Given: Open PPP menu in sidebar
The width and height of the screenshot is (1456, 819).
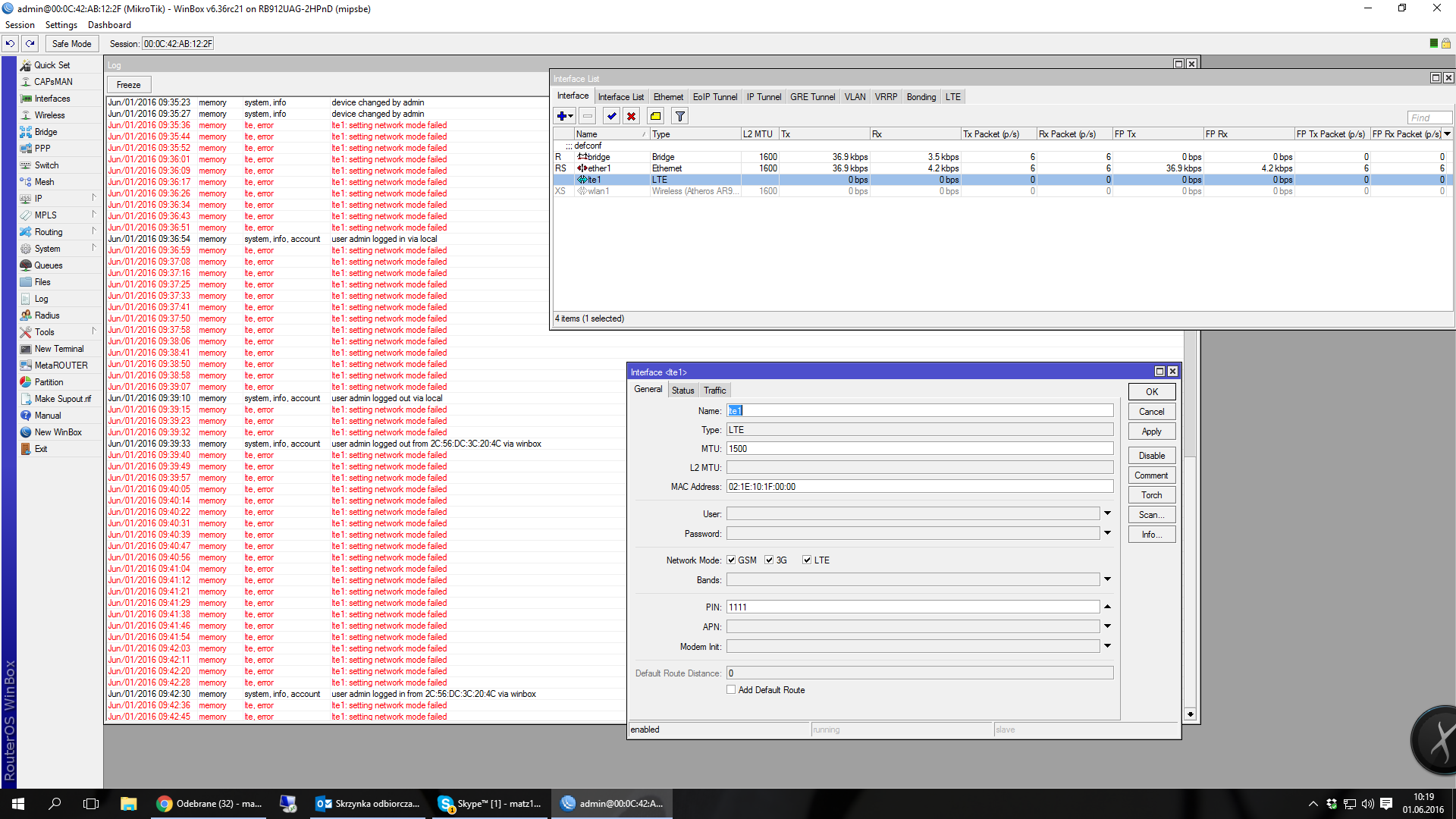Looking at the screenshot, I should coord(42,149).
